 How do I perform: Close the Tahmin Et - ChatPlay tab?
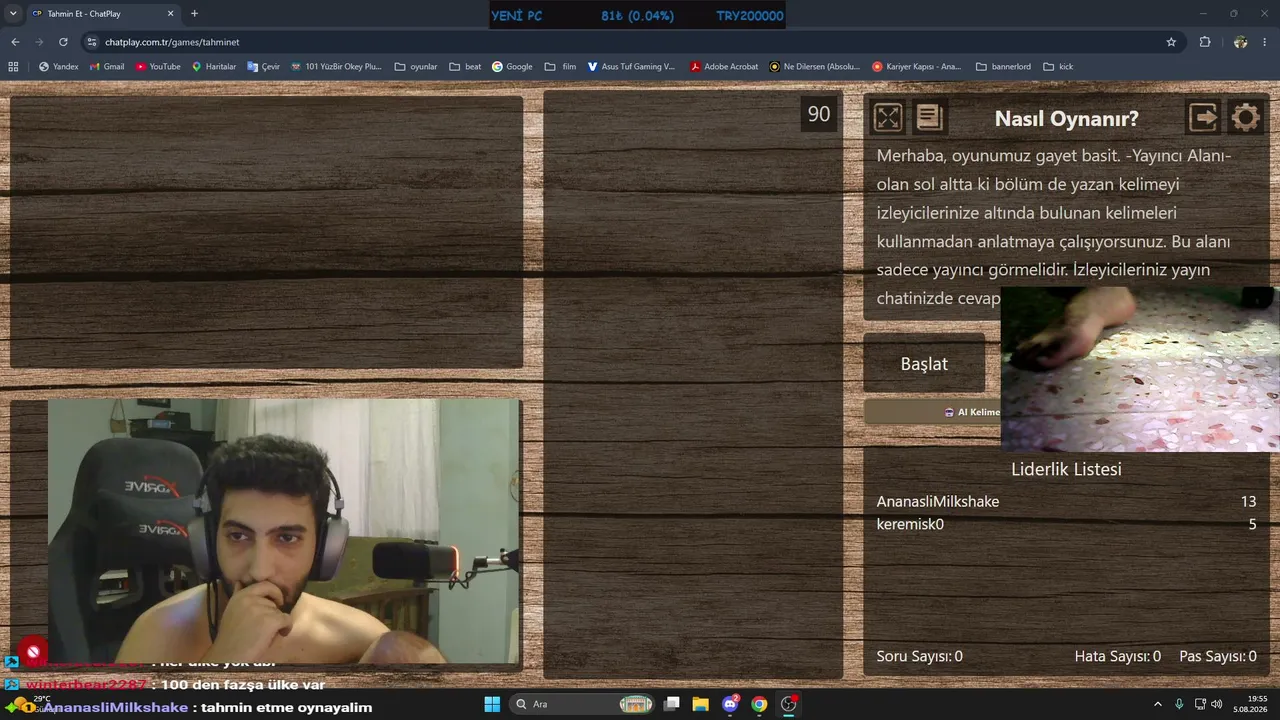[170, 14]
